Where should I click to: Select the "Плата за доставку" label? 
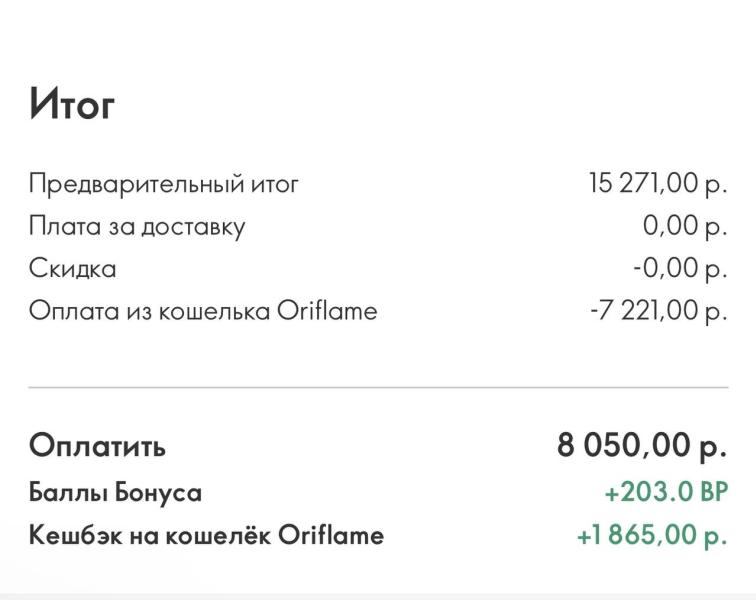click(137, 226)
